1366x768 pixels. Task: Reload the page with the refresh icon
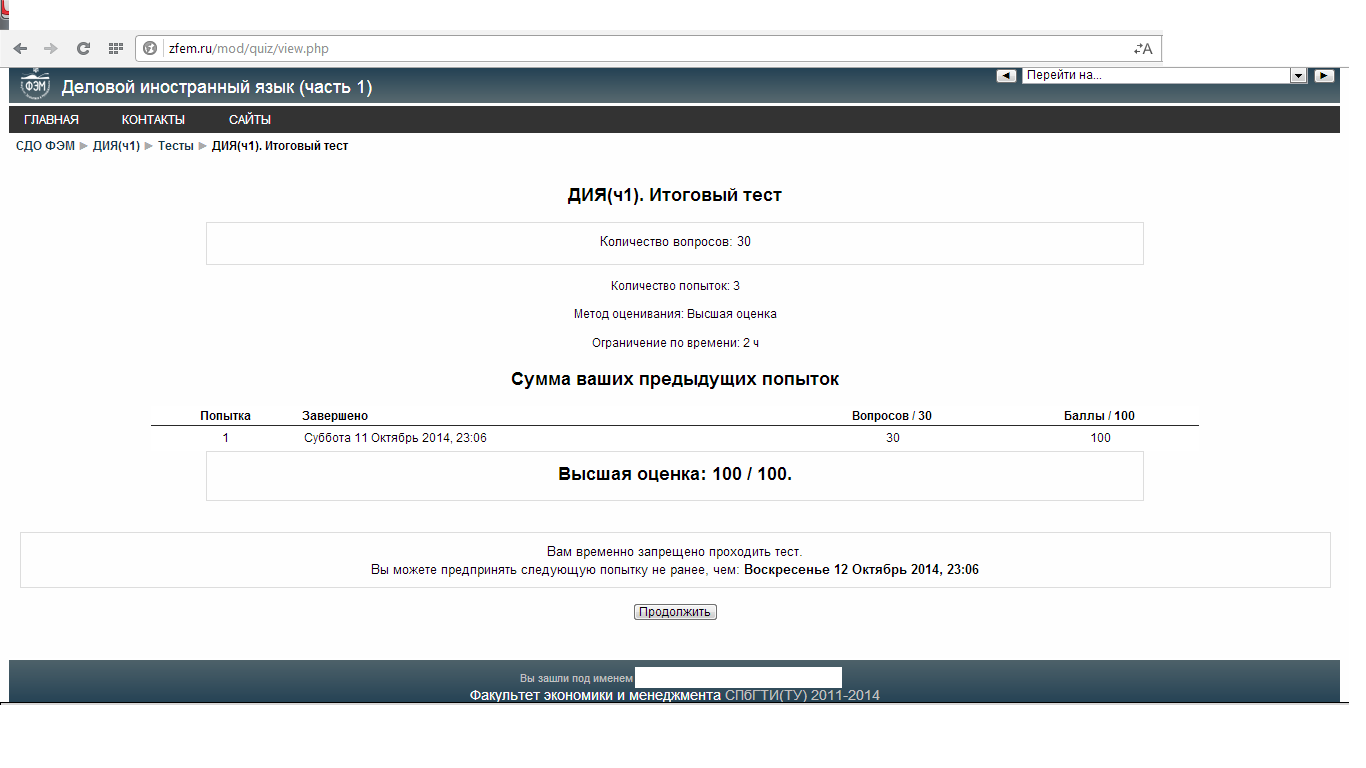pyautogui.click(x=84, y=48)
